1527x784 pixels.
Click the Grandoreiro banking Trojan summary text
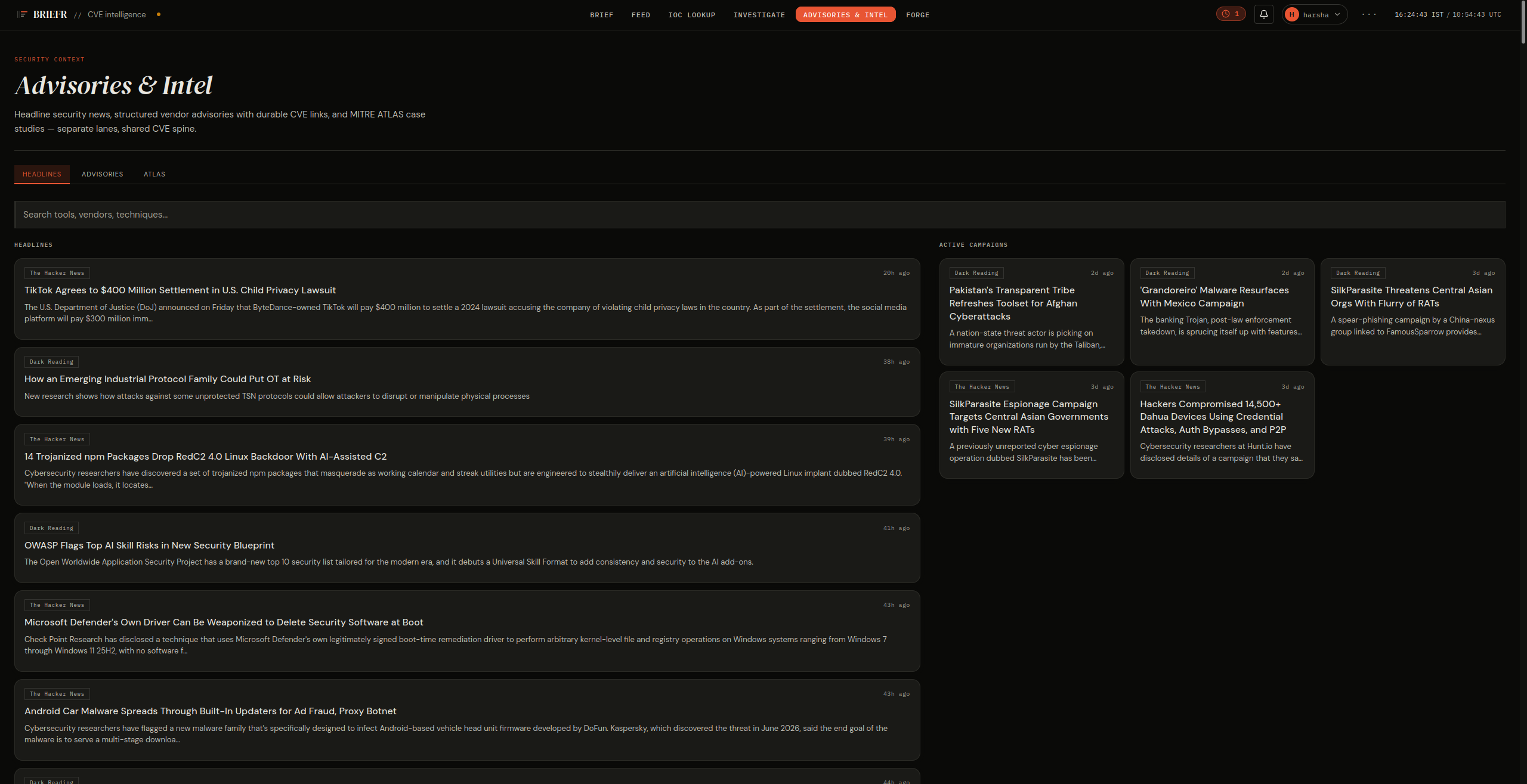point(1221,326)
